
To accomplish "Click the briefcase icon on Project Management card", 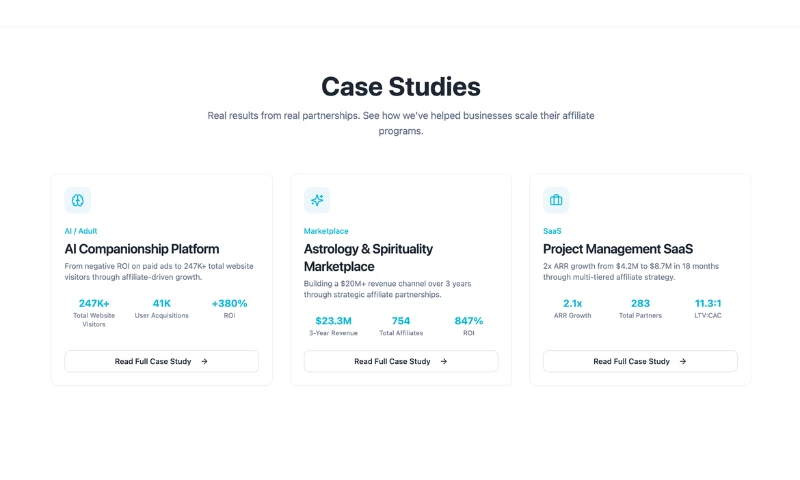I will coord(556,200).
